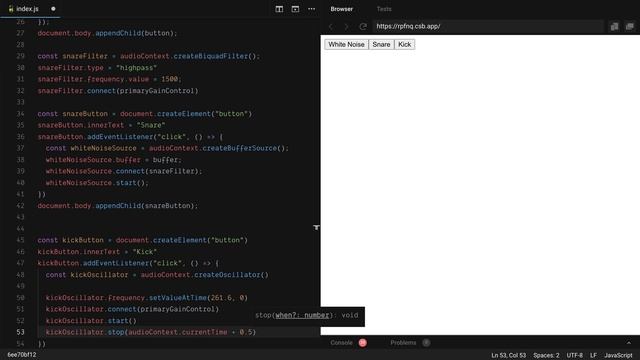Refresh the preview browser page

pyautogui.click(x=363, y=27)
